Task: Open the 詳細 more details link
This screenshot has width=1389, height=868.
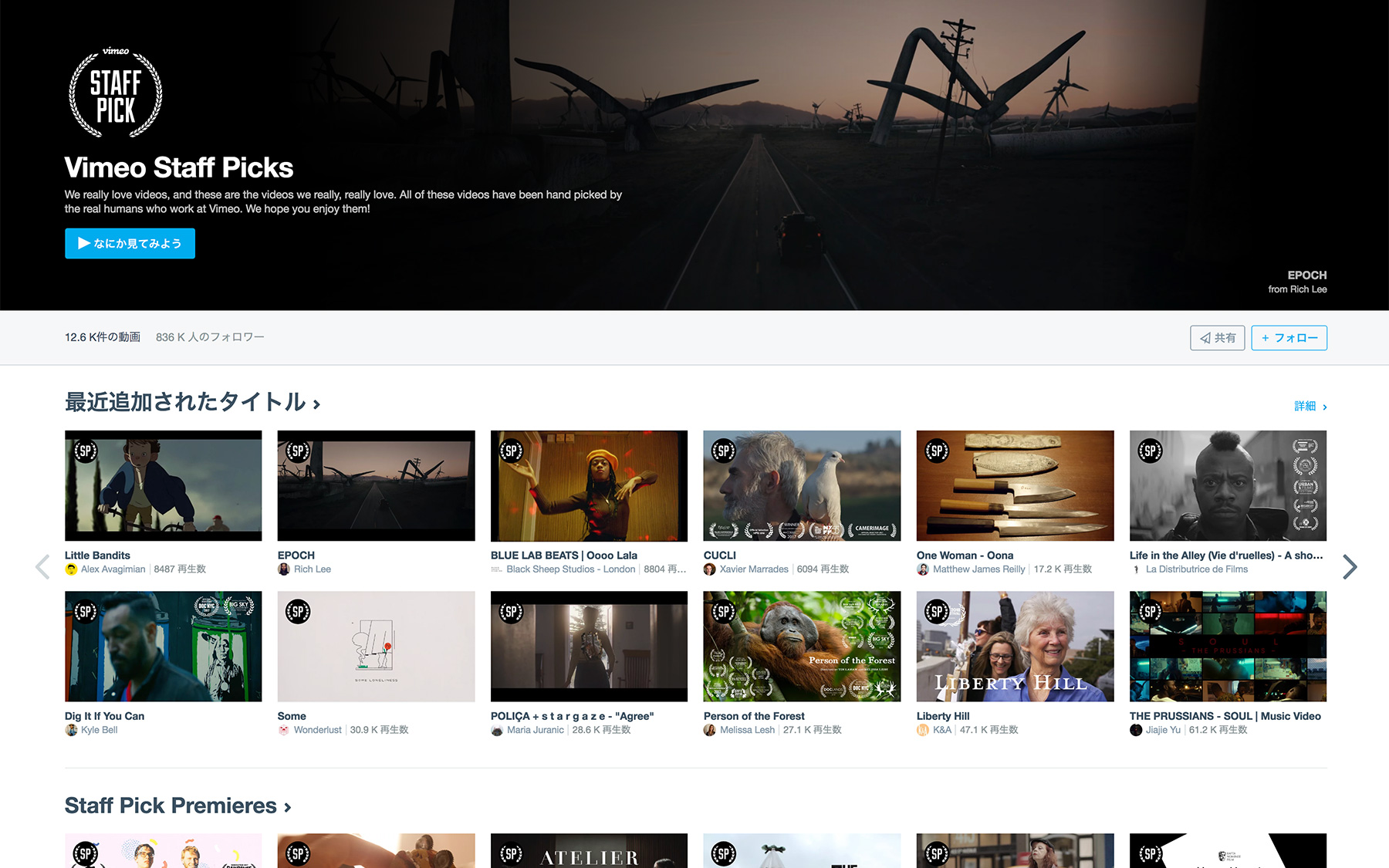Action: click(1310, 407)
